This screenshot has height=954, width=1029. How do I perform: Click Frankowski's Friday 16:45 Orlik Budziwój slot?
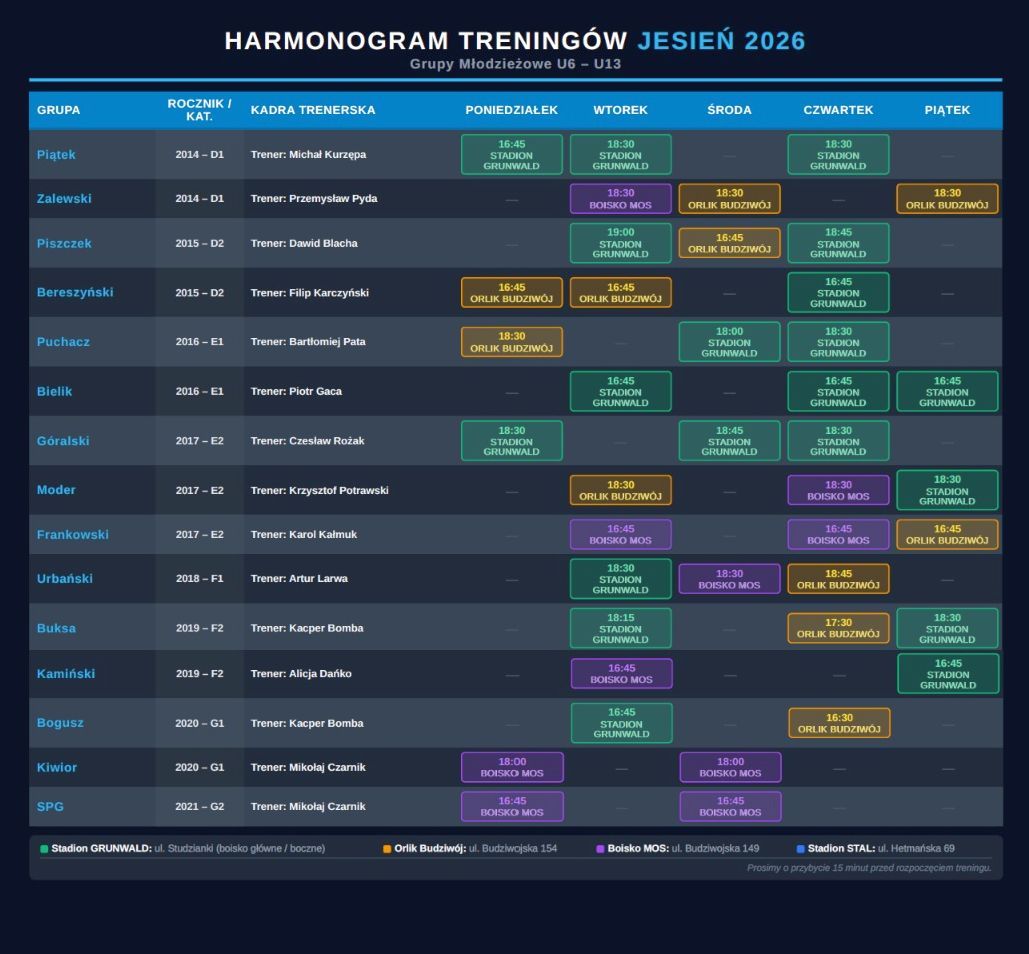(947, 535)
